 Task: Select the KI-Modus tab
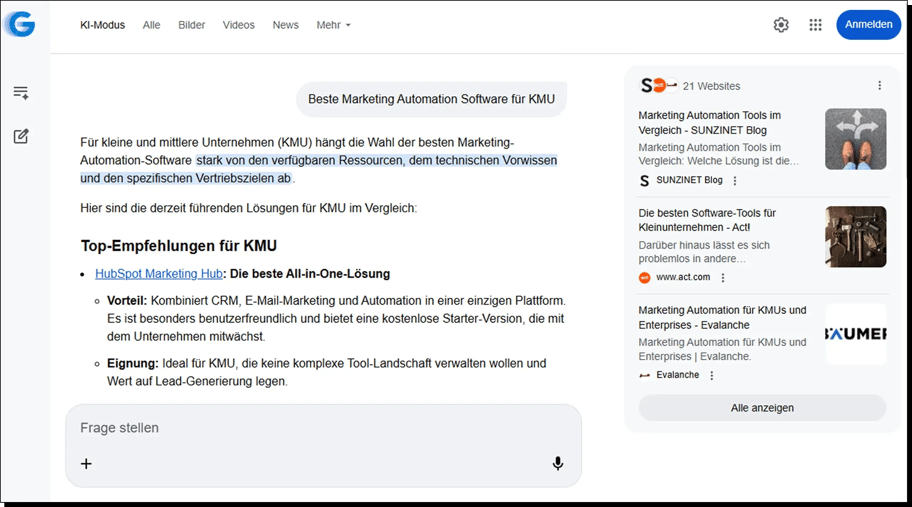coord(102,25)
